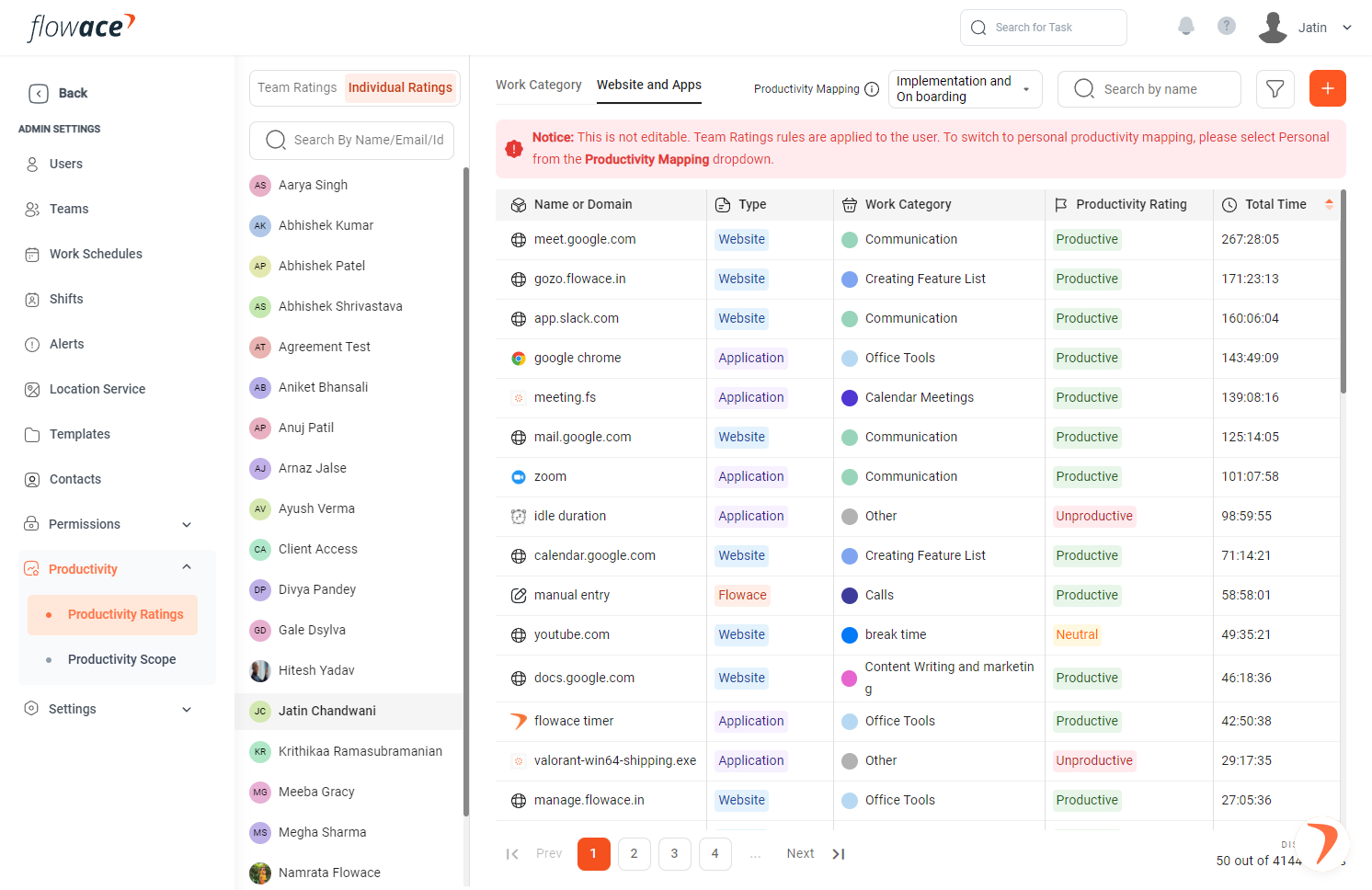Viewport: 1372px width, 890px height.
Task: Click current page 1 button
Action: [593, 854]
